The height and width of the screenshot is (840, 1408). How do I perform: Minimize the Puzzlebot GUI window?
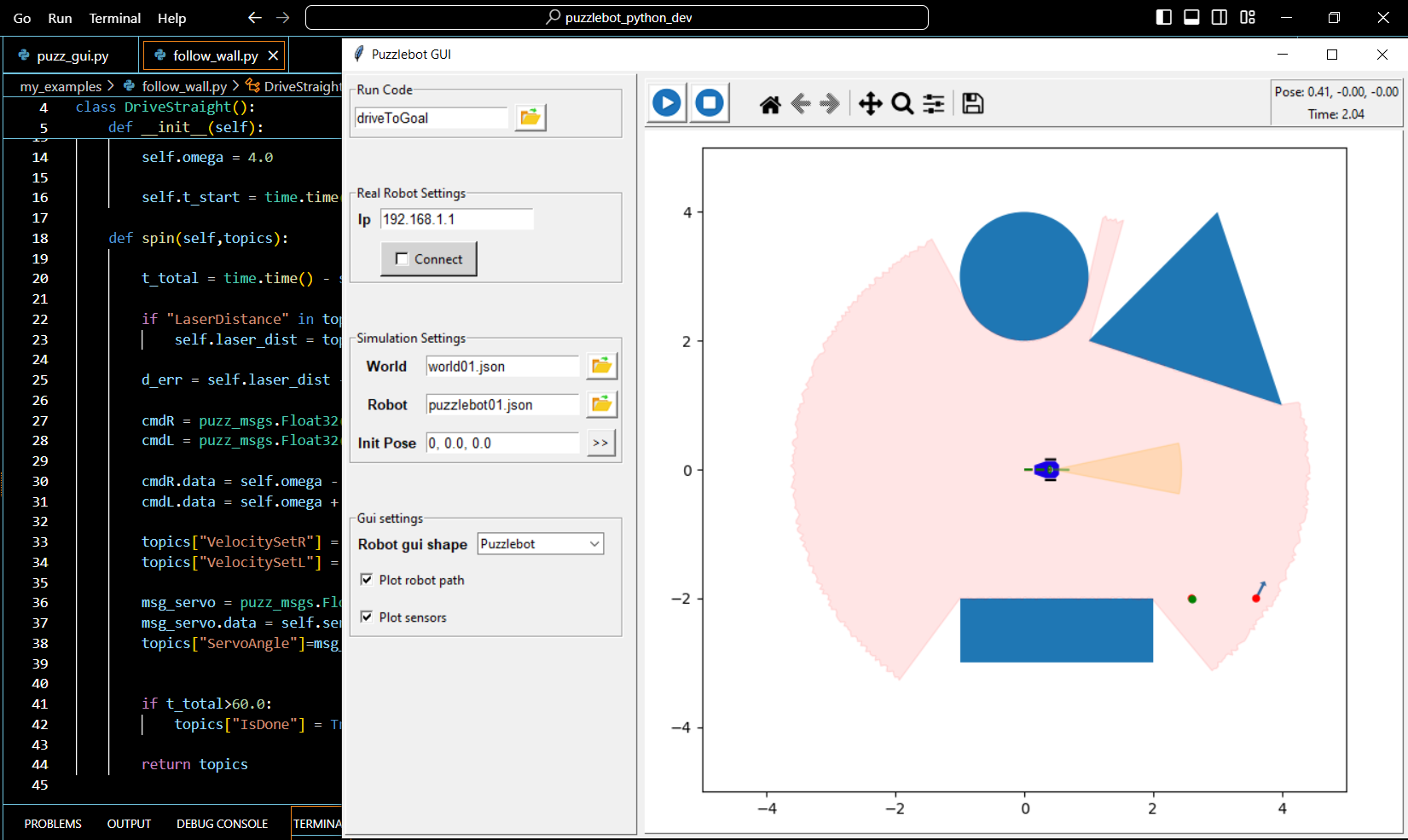[x=1282, y=54]
